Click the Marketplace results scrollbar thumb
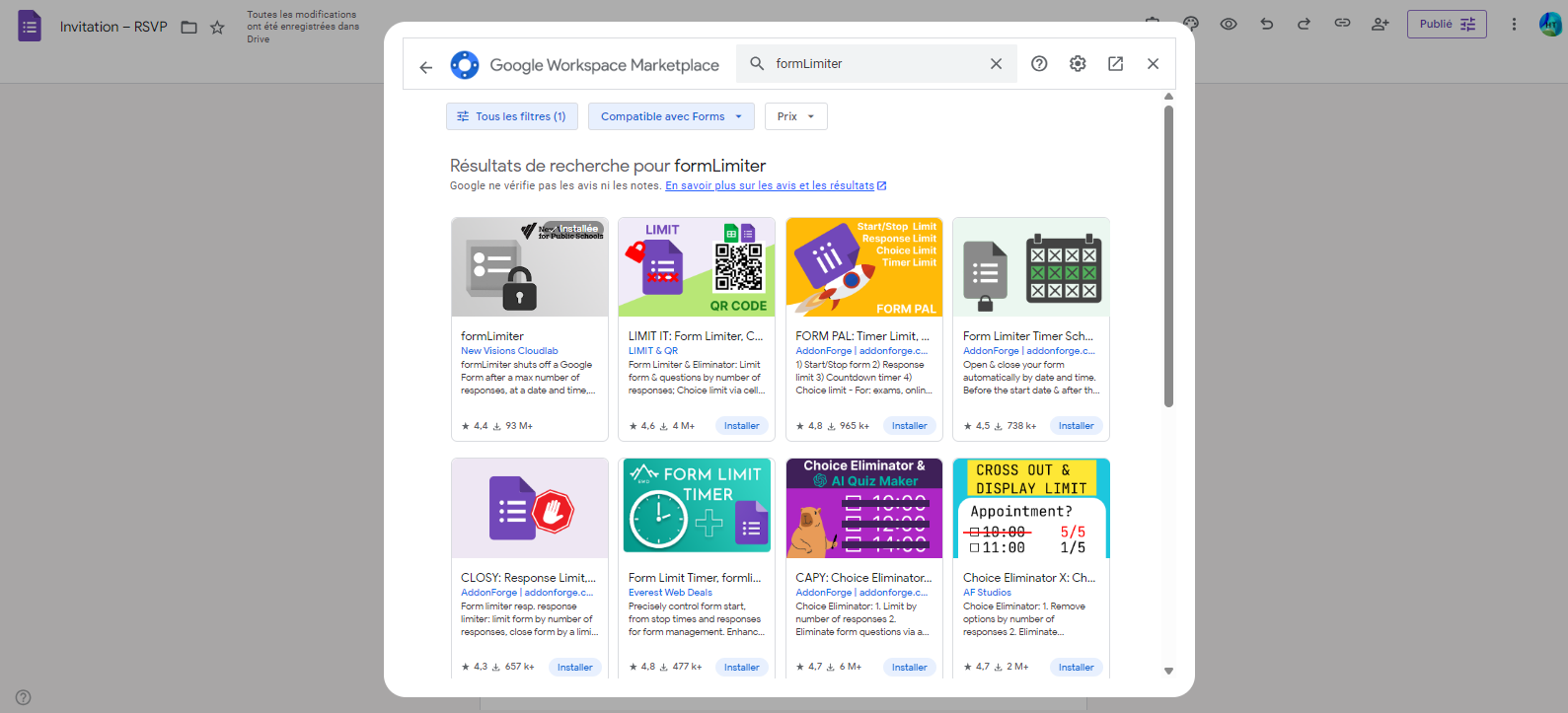Screen dimensions: 1568x713 pyautogui.click(x=1168, y=255)
